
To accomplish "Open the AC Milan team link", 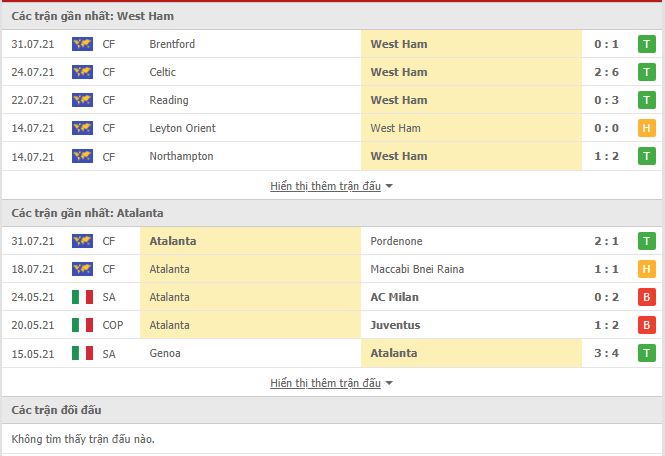I will coord(394,297).
